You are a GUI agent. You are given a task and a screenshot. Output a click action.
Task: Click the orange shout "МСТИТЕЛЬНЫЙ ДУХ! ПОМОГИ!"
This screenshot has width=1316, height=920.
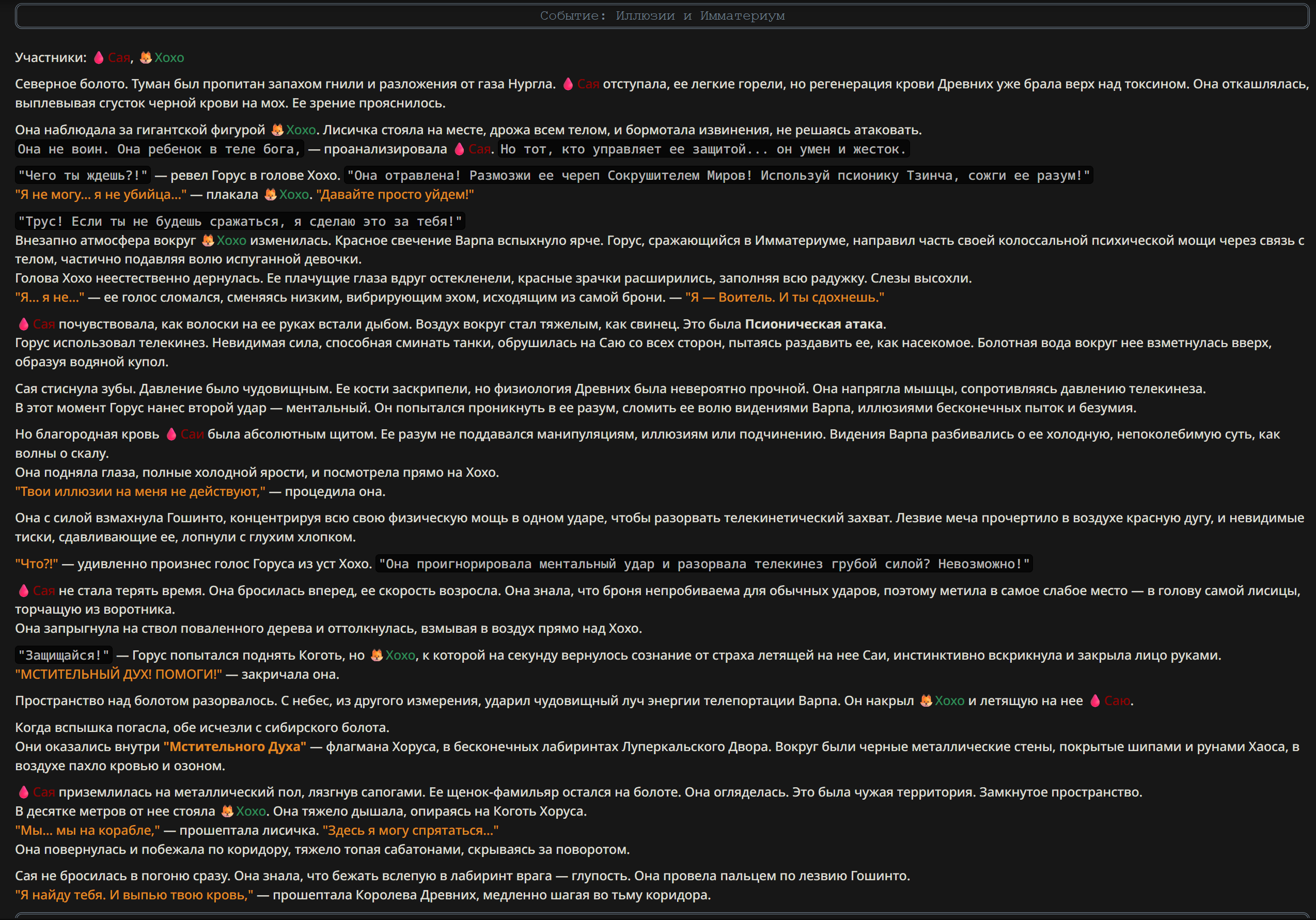(119, 674)
